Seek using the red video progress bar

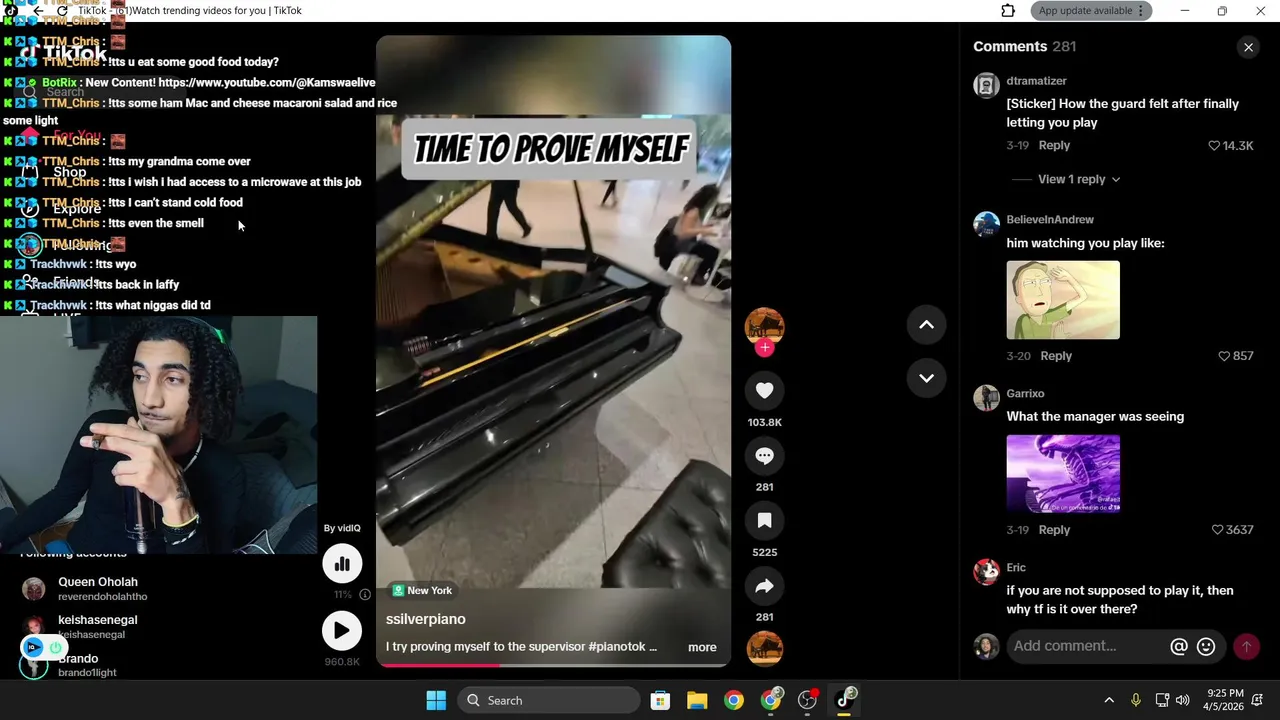[553, 665]
